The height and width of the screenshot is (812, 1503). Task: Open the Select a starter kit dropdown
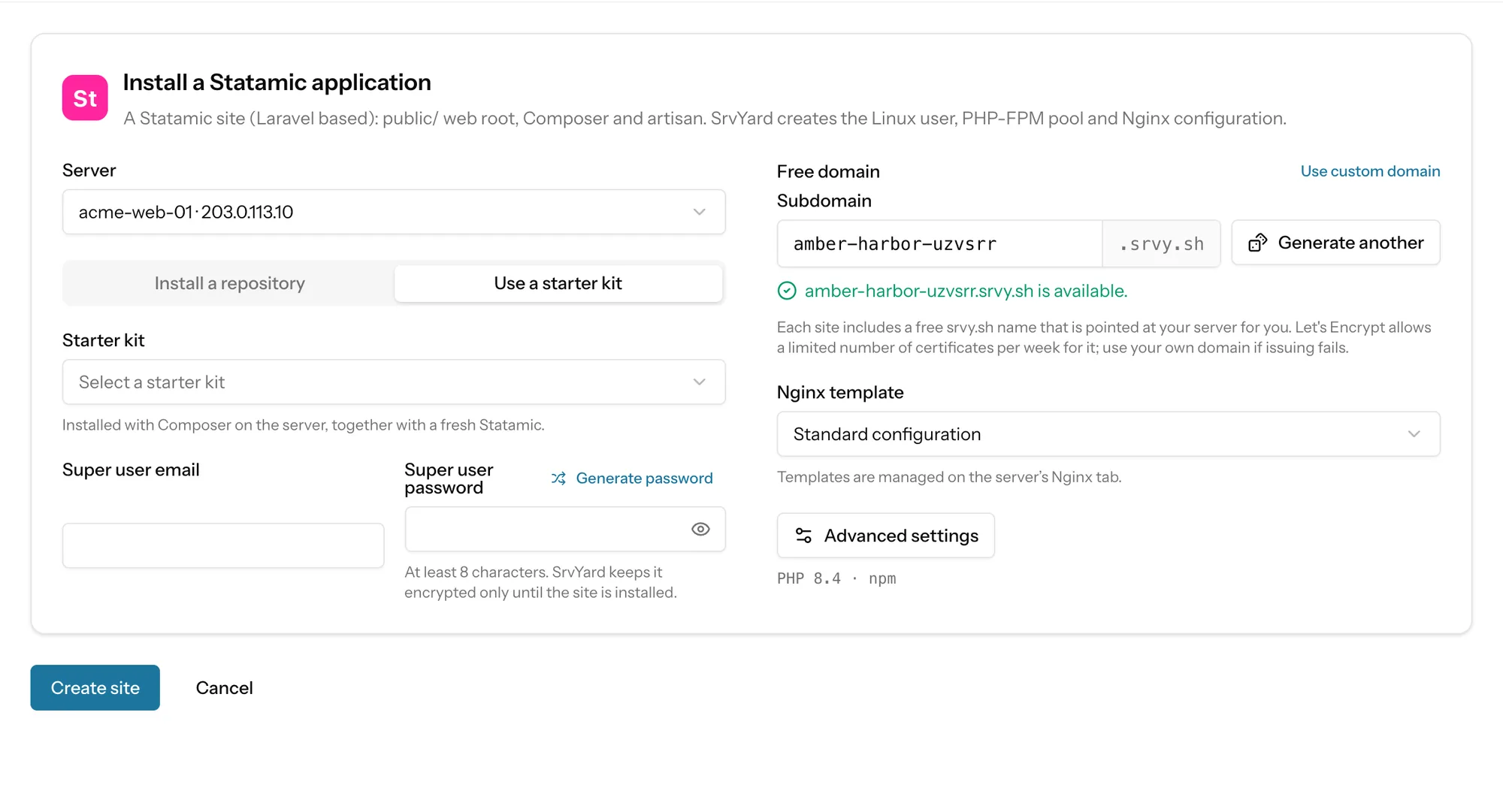tap(394, 382)
